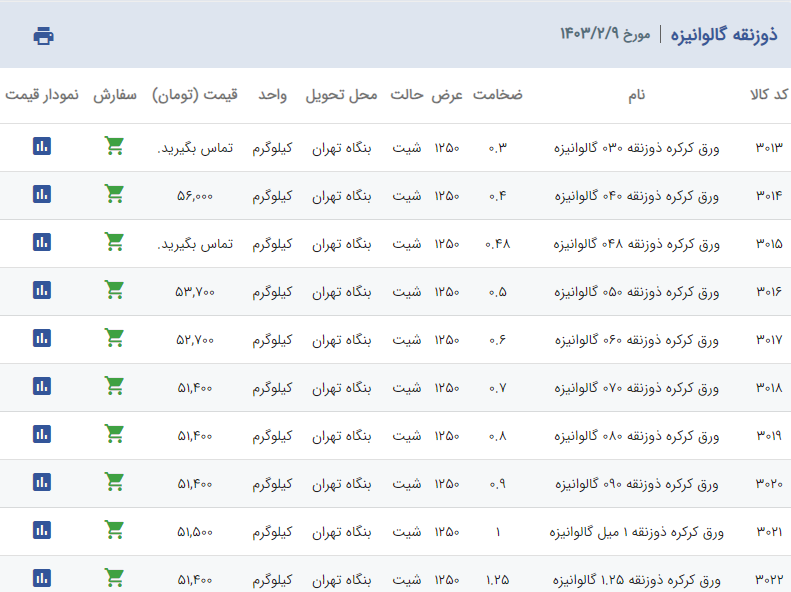Image resolution: width=791 pixels, height=592 pixels.
Task: Show the price chart for product 3016
Action: pyautogui.click(x=41, y=290)
